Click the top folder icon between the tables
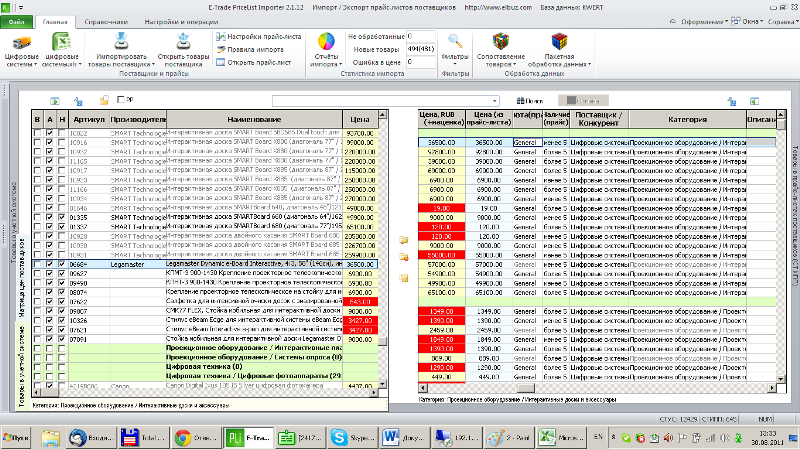Screen dimensions: 800x450 404,239
